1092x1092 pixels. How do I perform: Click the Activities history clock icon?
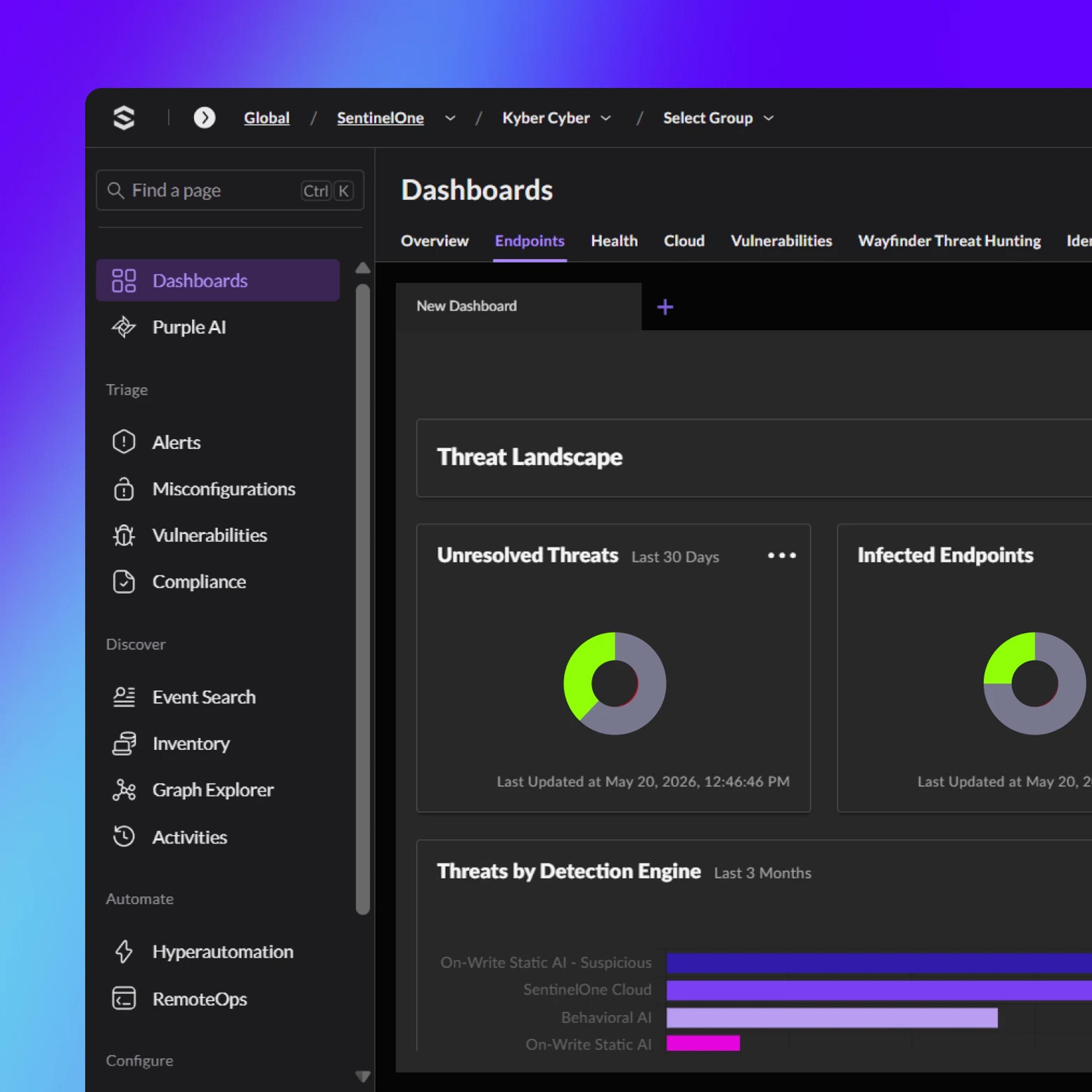(124, 836)
